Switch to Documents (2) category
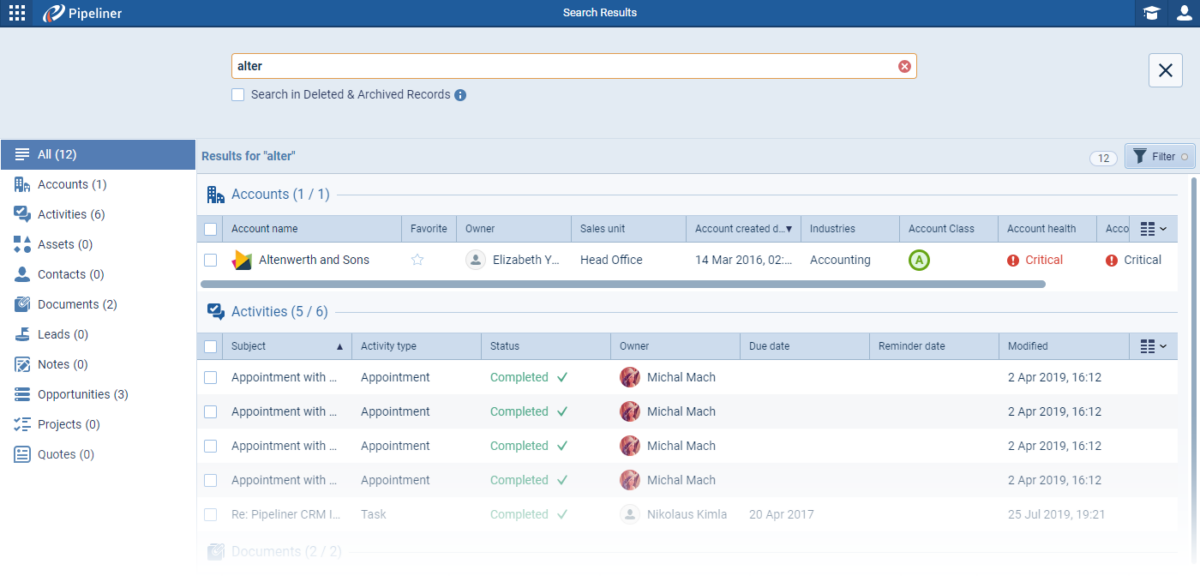 [76, 305]
